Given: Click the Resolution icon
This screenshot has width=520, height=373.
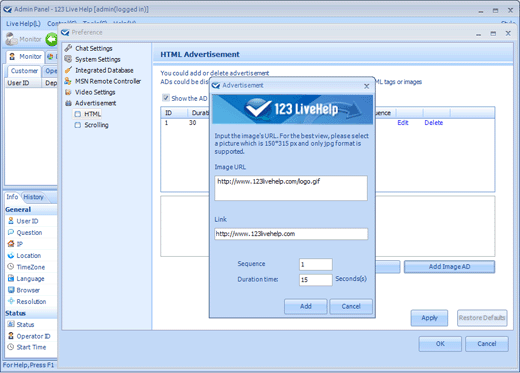Looking at the screenshot, I should tap(11, 301).
